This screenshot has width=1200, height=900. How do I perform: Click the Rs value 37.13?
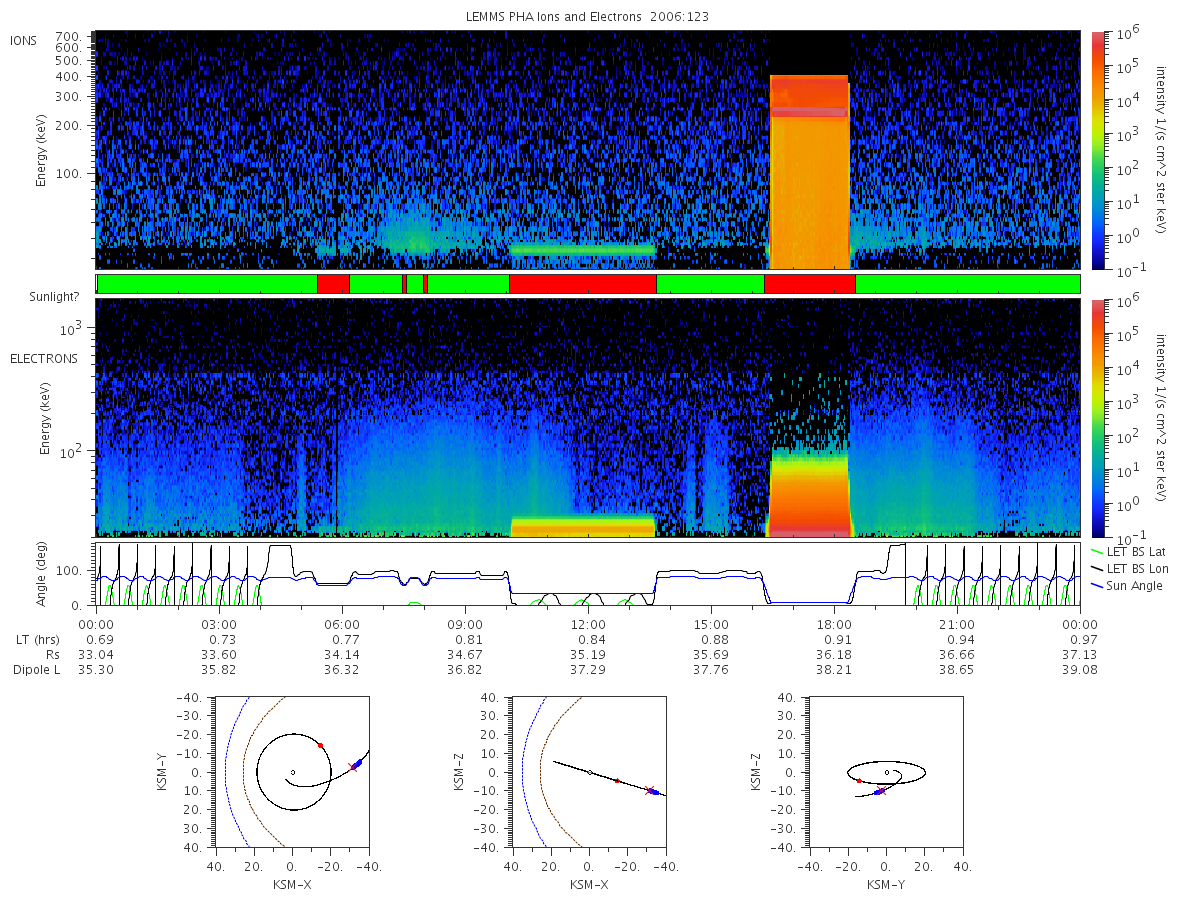pyautogui.click(x=1080, y=654)
